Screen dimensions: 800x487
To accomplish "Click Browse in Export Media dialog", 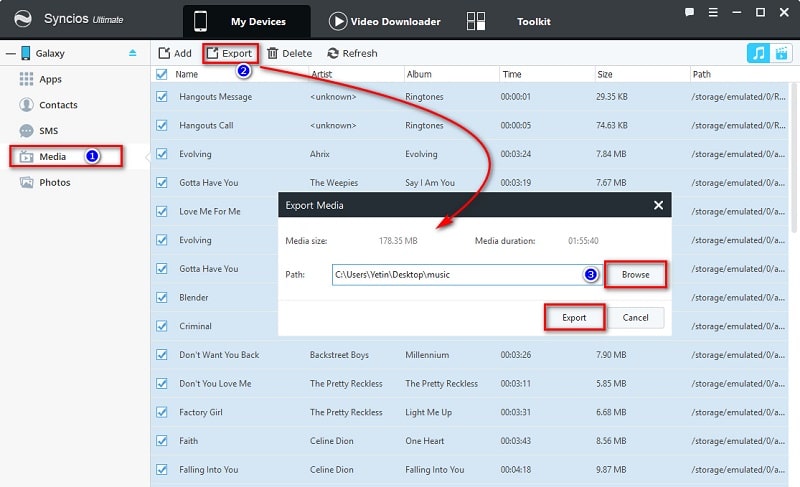I will pyautogui.click(x=635, y=274).
